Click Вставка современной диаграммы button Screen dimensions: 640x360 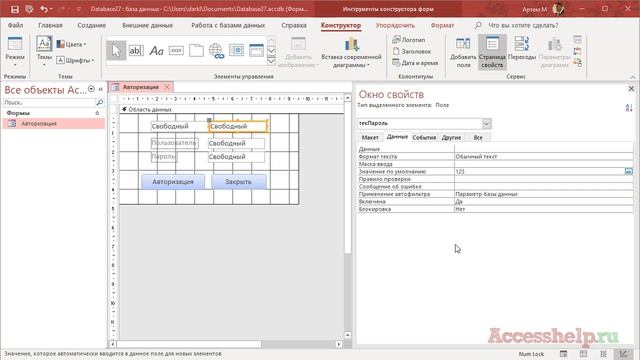pos(351,52)
